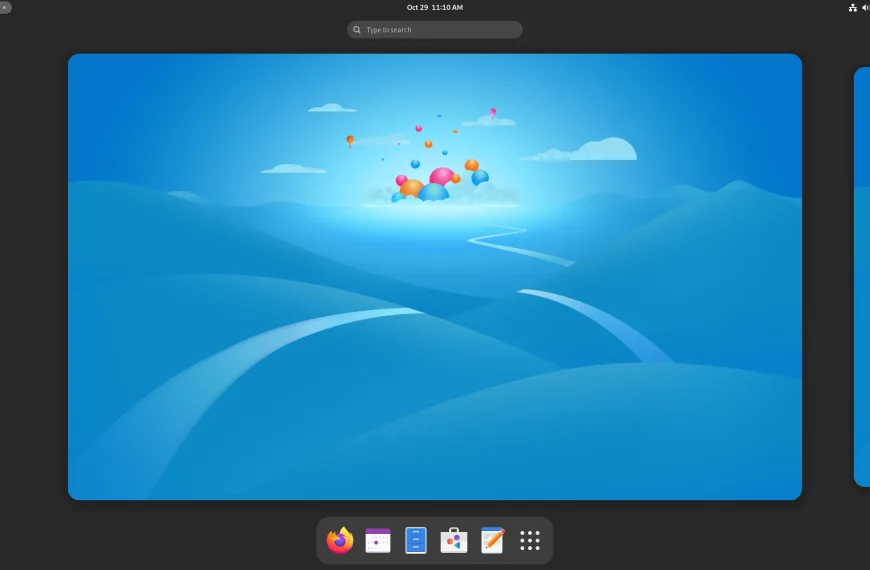Open the Calendar app in dash
The width and height of the screenshot is (870, 570).
(x=378, y=540)
